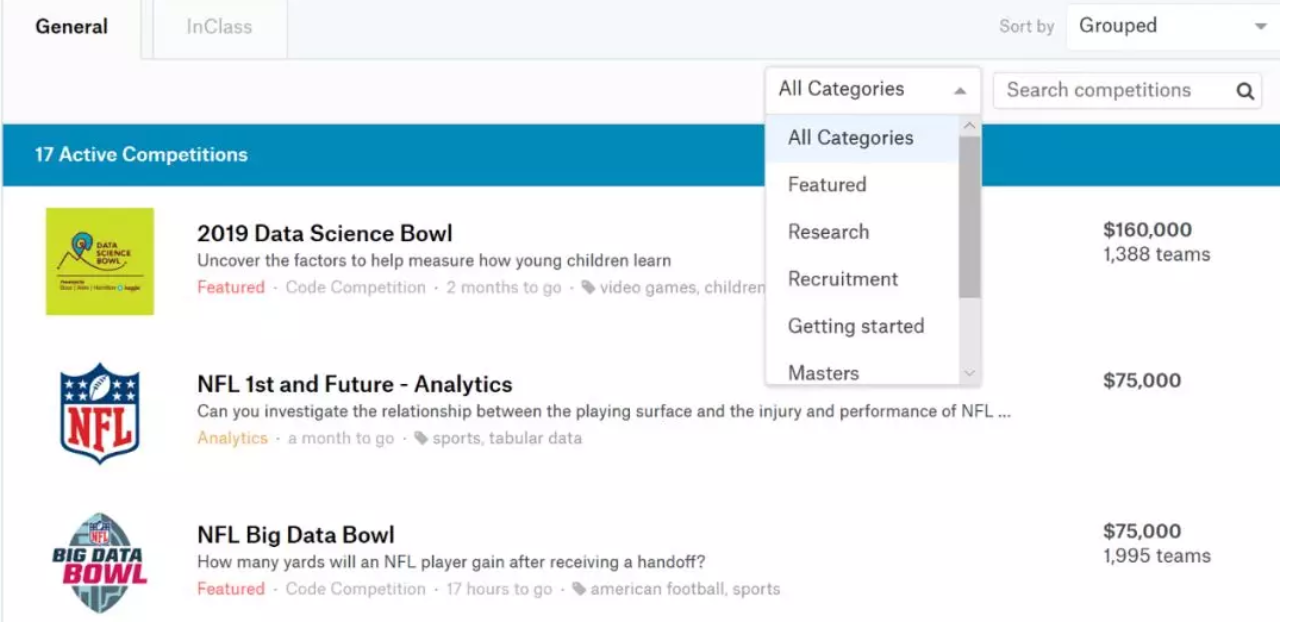The height and width of the screenshot is (644, 1293).
Task: Click the Big Data Bowl logo
Action: click(100, 562)
